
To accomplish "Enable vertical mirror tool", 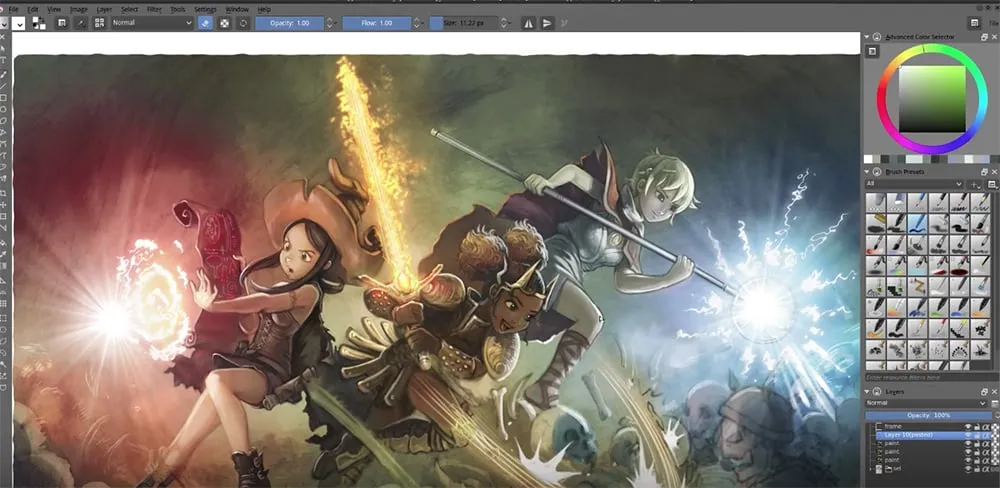I will [547, 23].
